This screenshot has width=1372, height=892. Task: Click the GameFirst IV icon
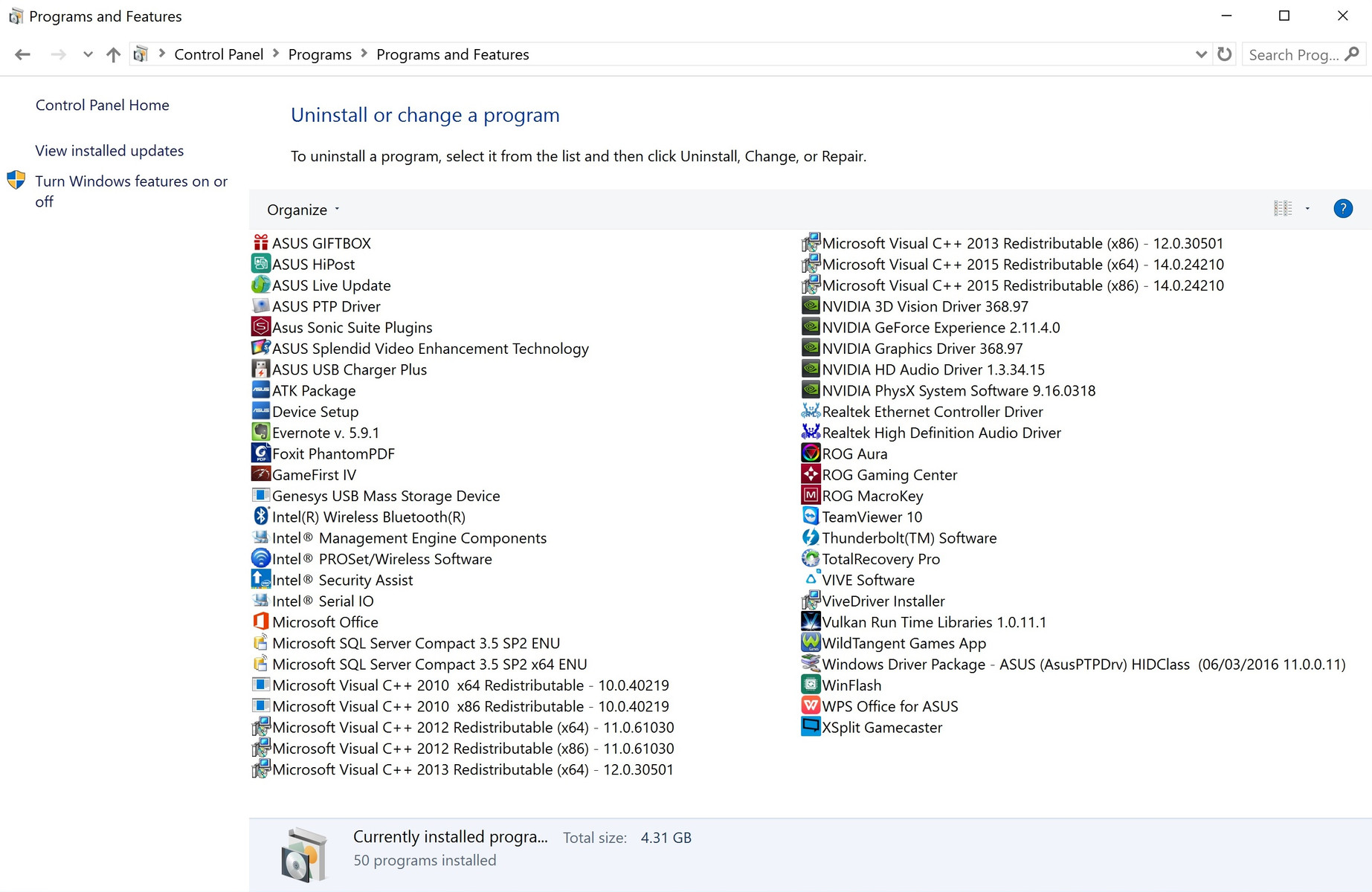pos(260,474)
